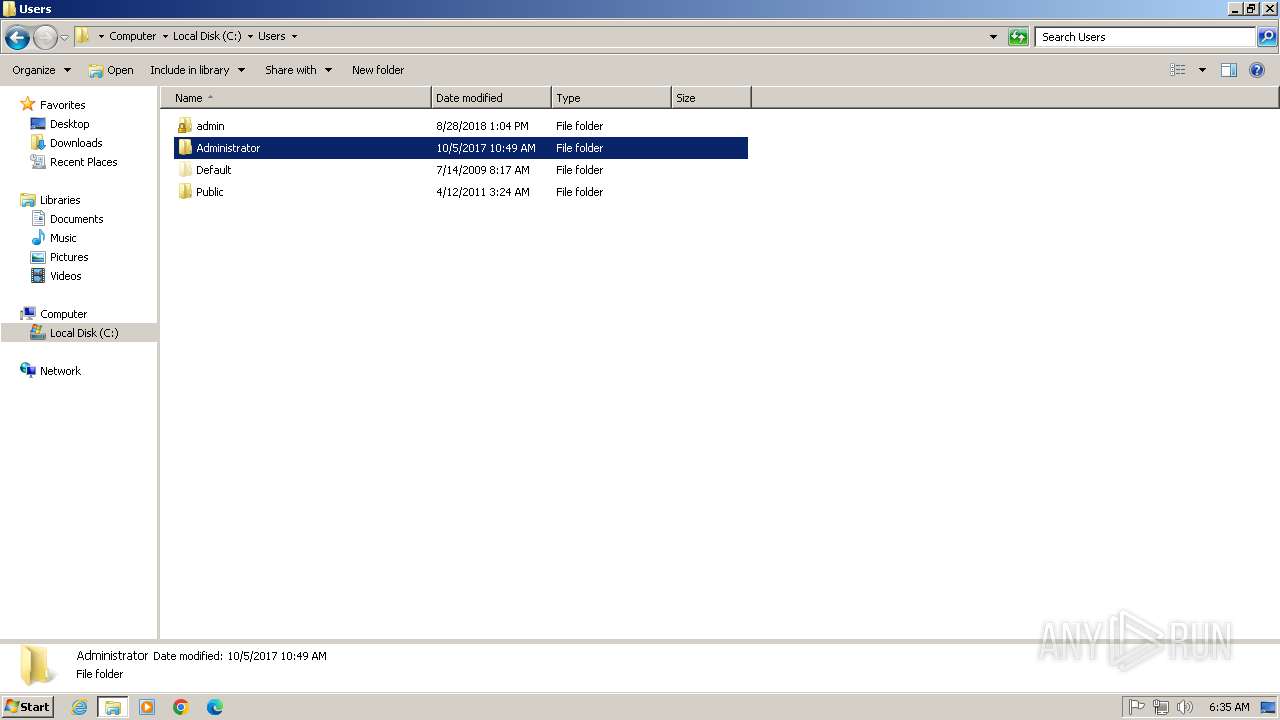Select Computer in the address breadcrumb
Image resolution: width=1280 pixels, height=720 pixels.
coord(132,36)
